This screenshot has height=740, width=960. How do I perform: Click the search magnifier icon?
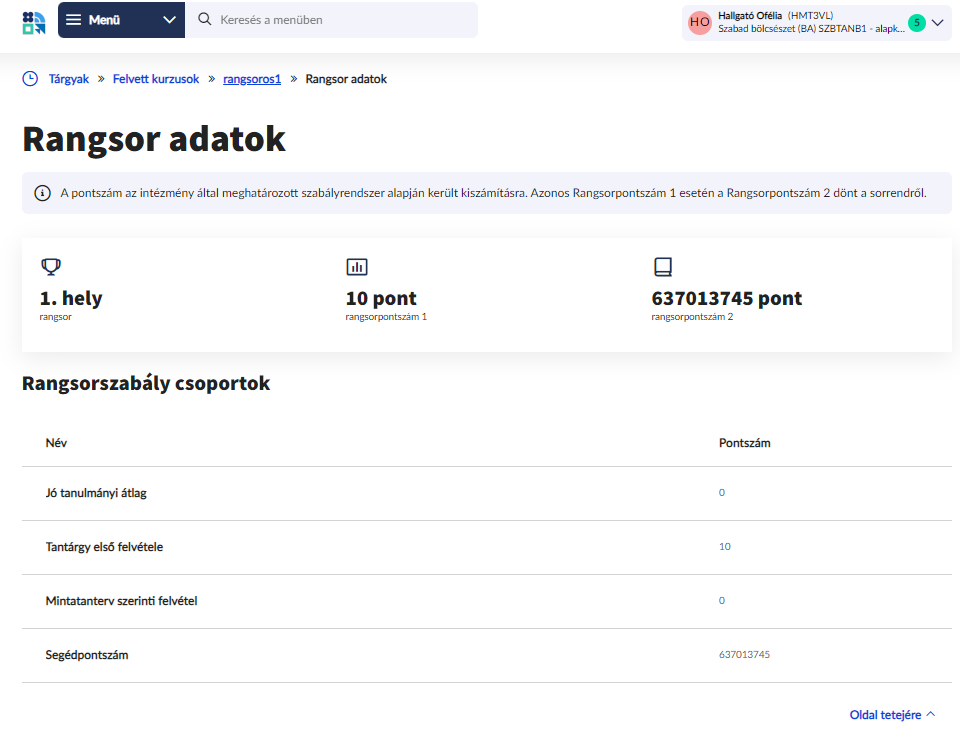click(x=205, y=20)
